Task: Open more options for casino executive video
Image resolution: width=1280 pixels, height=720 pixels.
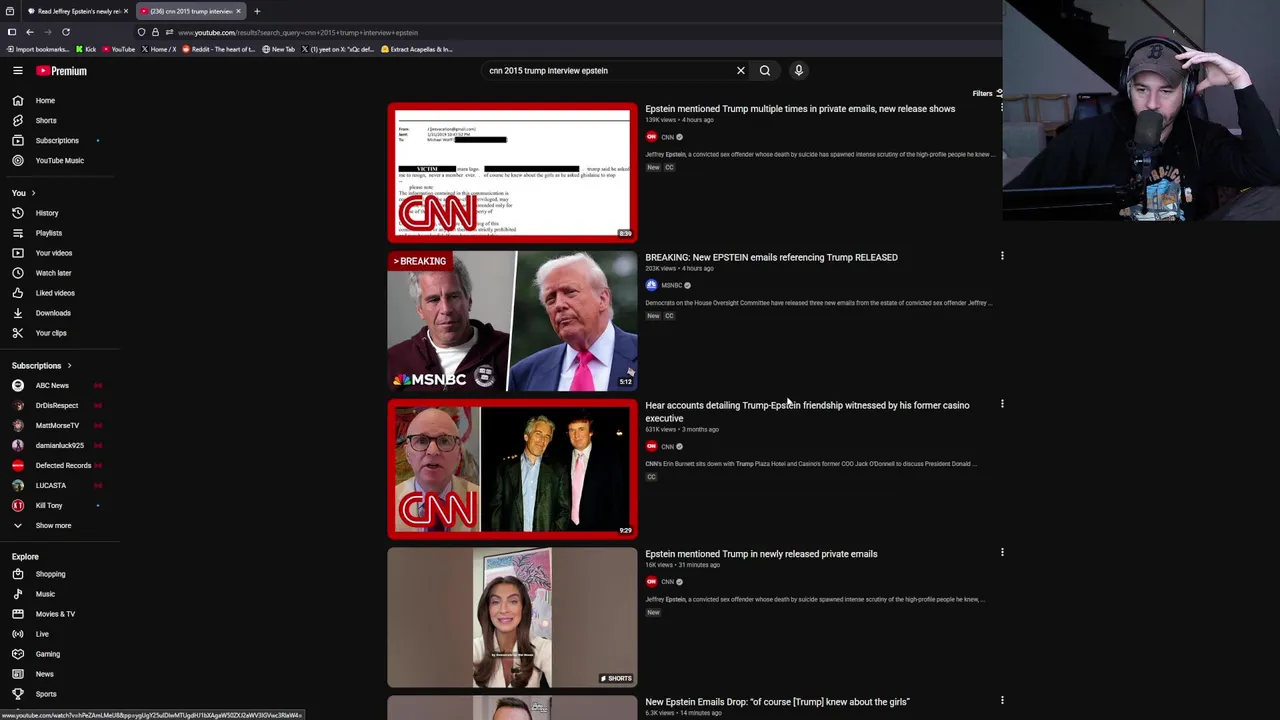Action: tap(1002, 404)
